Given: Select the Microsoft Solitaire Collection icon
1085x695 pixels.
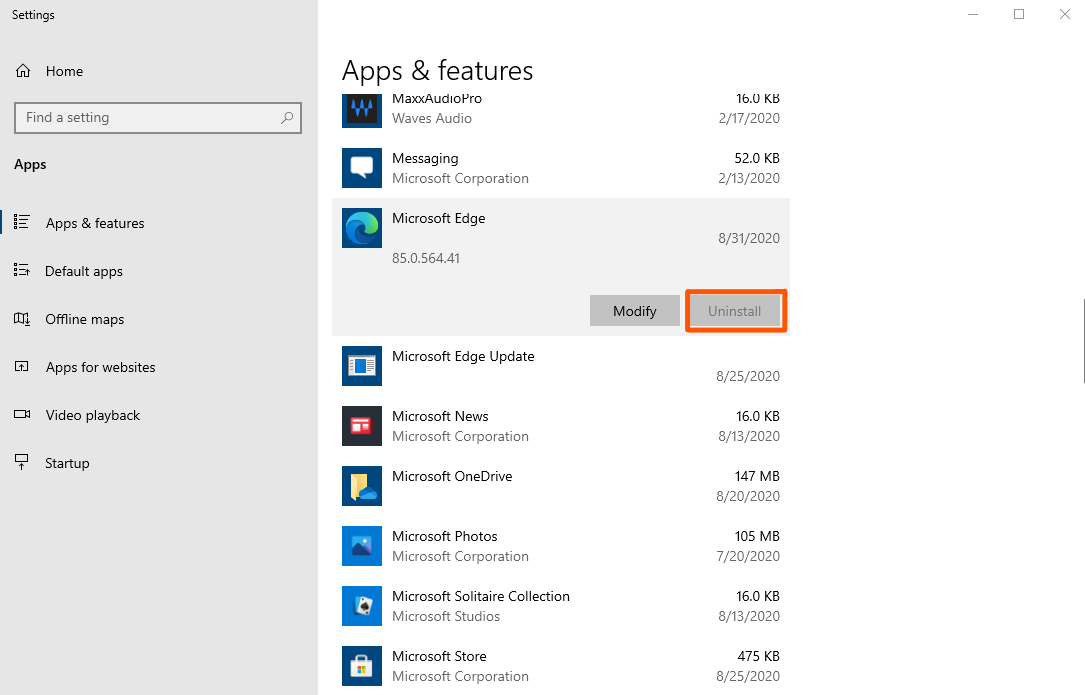Looking at the screenshot, I should coord(362,606).
